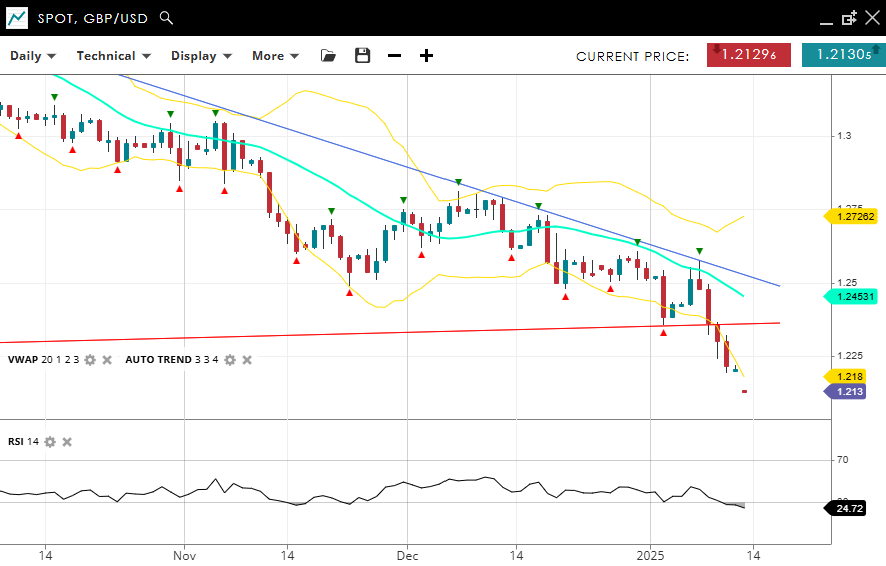Save chart with floppy disk icon
This screenshot has width=886, height=566.
click(362, 56)
